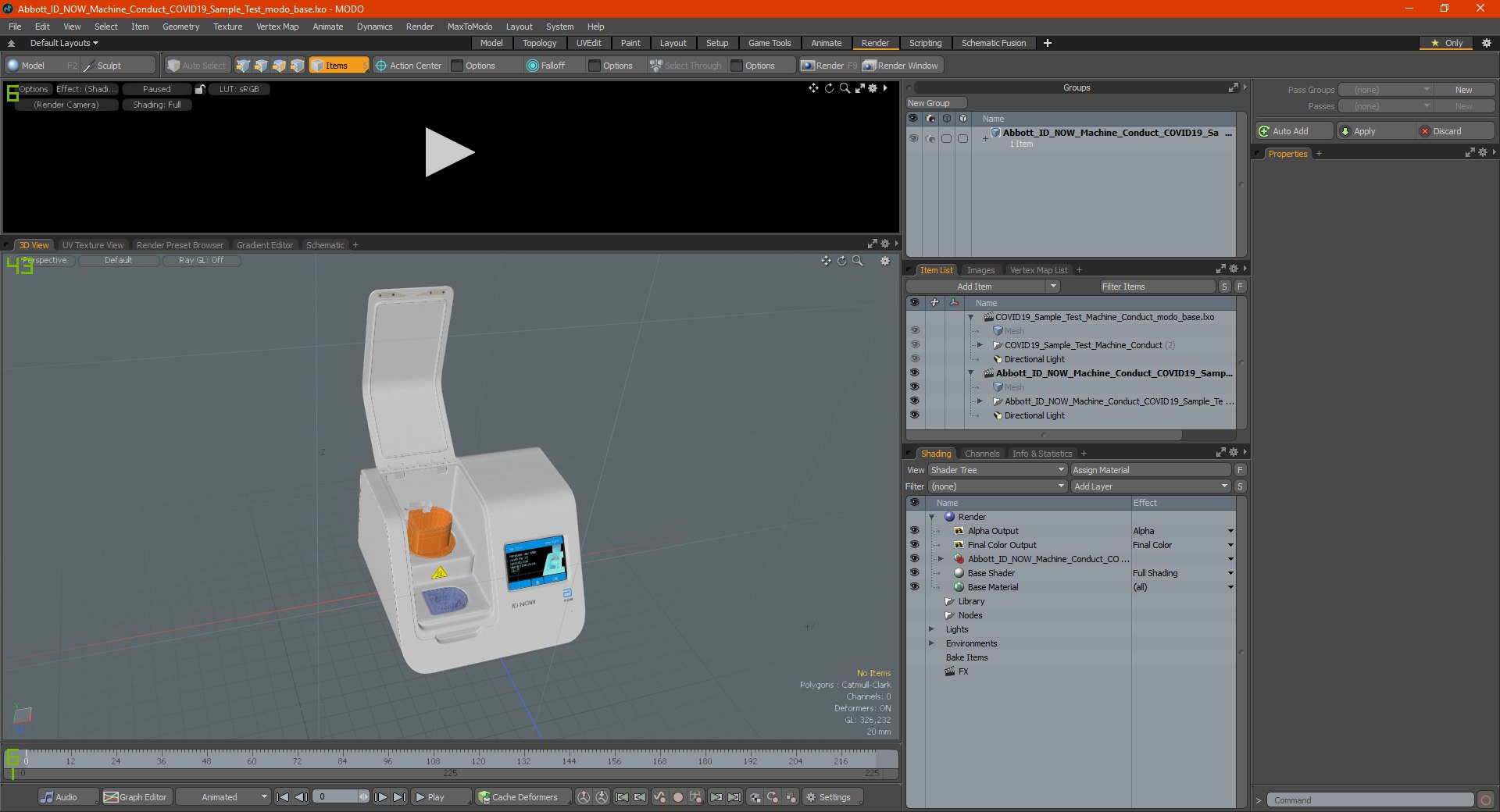The height and width of the screenshot is (812, 1500).
Task: Expand the Environments node
Action: coord(931,643)
